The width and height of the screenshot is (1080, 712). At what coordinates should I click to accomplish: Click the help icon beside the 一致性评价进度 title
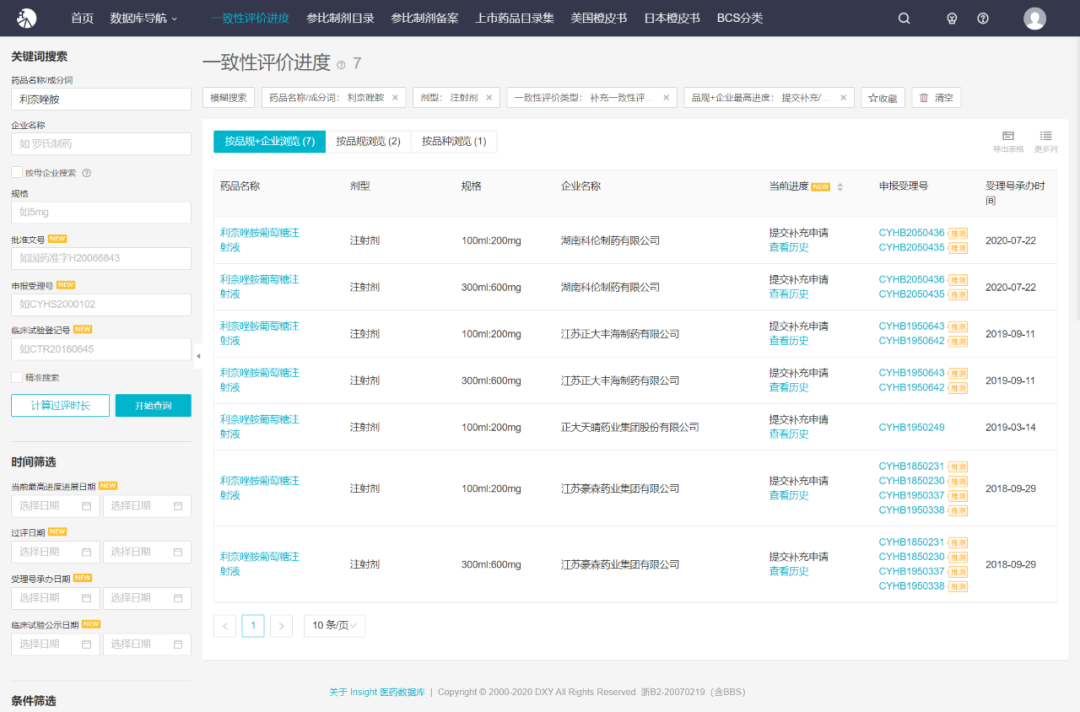[x=341, y=65]
